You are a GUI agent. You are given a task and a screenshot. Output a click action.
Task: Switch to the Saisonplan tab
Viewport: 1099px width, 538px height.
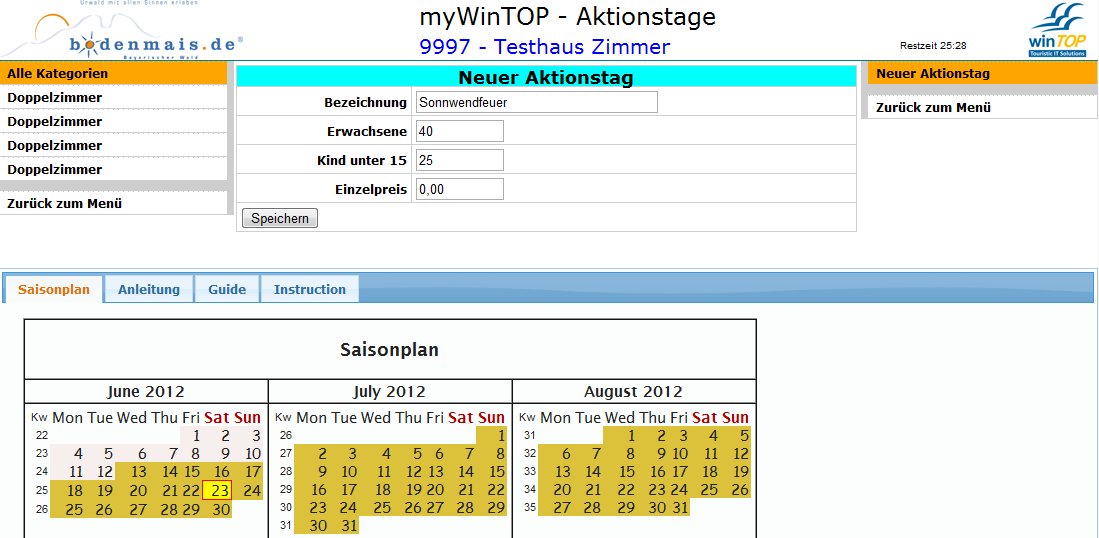[54, 290]
